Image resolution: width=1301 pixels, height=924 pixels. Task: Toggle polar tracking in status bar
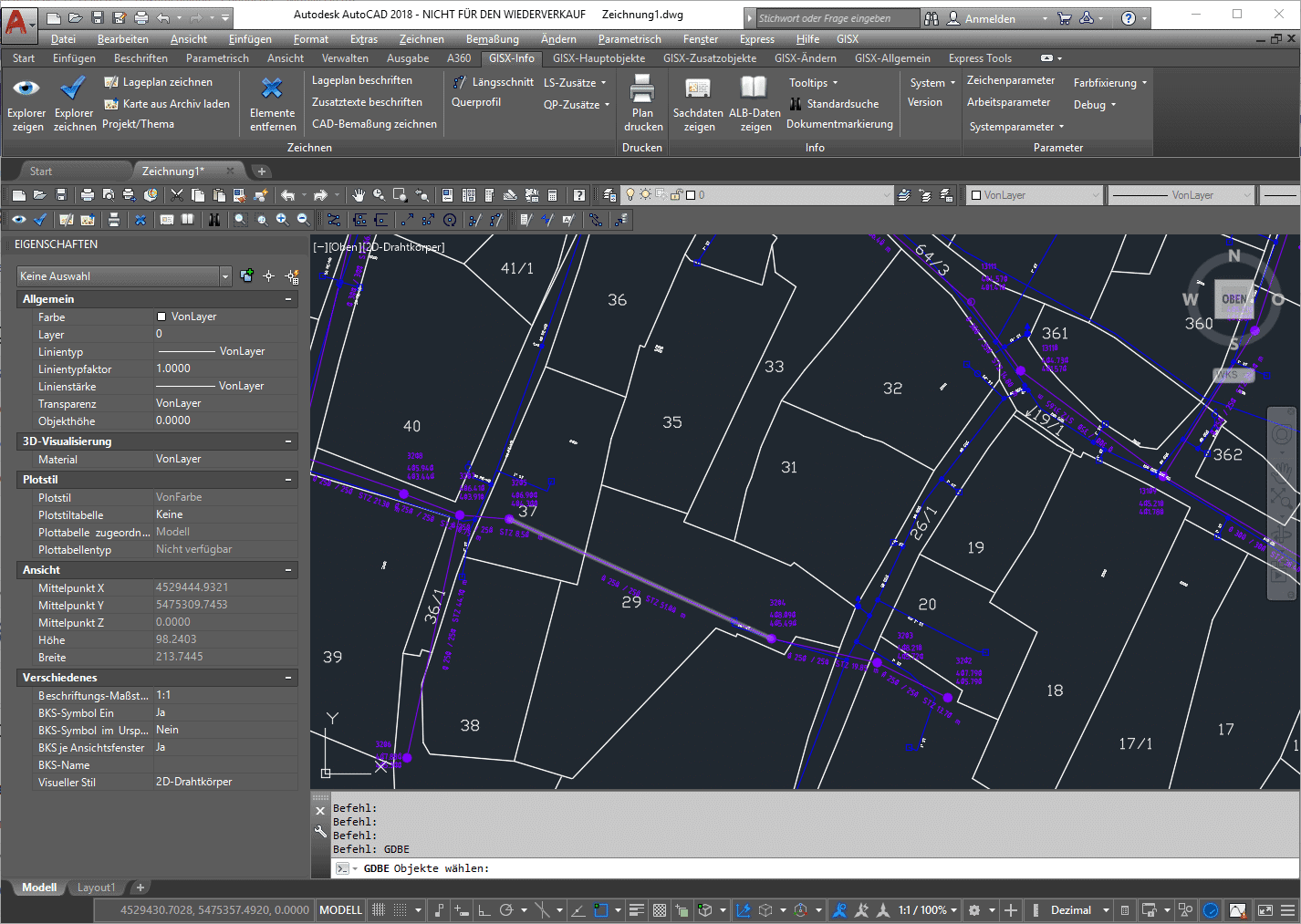506,910
